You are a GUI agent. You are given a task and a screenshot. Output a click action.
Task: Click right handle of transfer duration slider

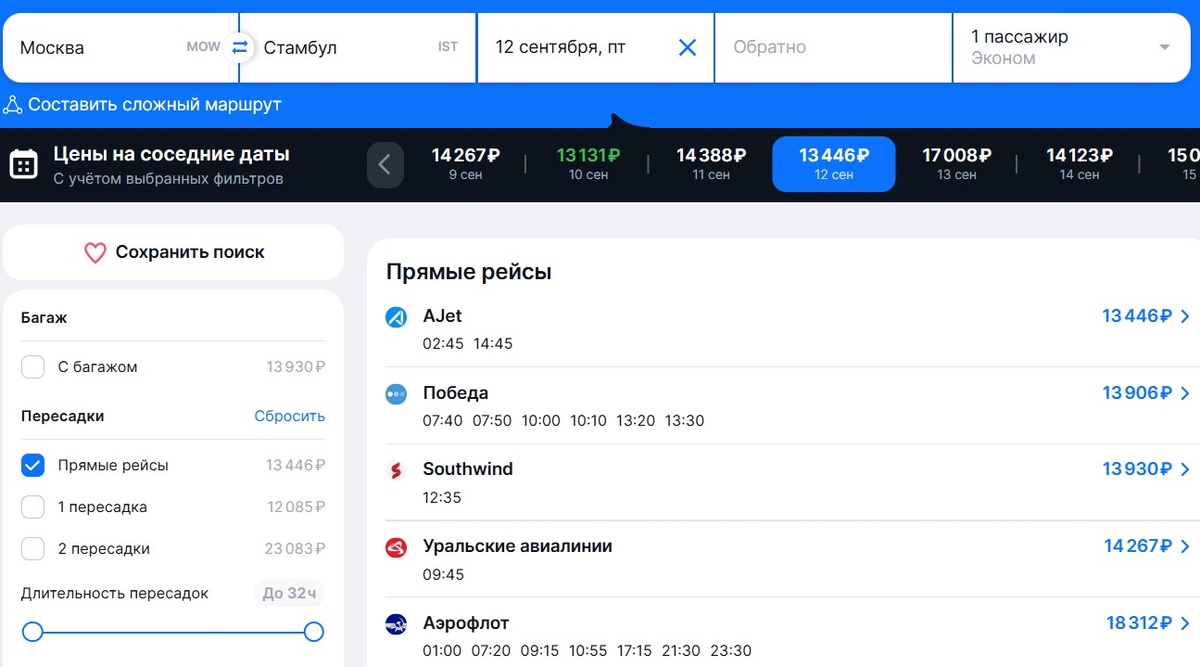coord(314,632)
